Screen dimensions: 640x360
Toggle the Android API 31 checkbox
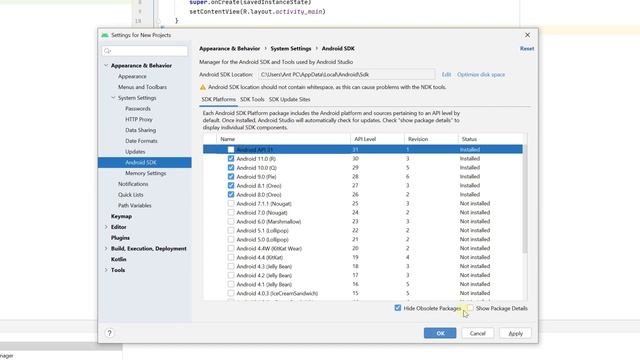tap(231, 150)
